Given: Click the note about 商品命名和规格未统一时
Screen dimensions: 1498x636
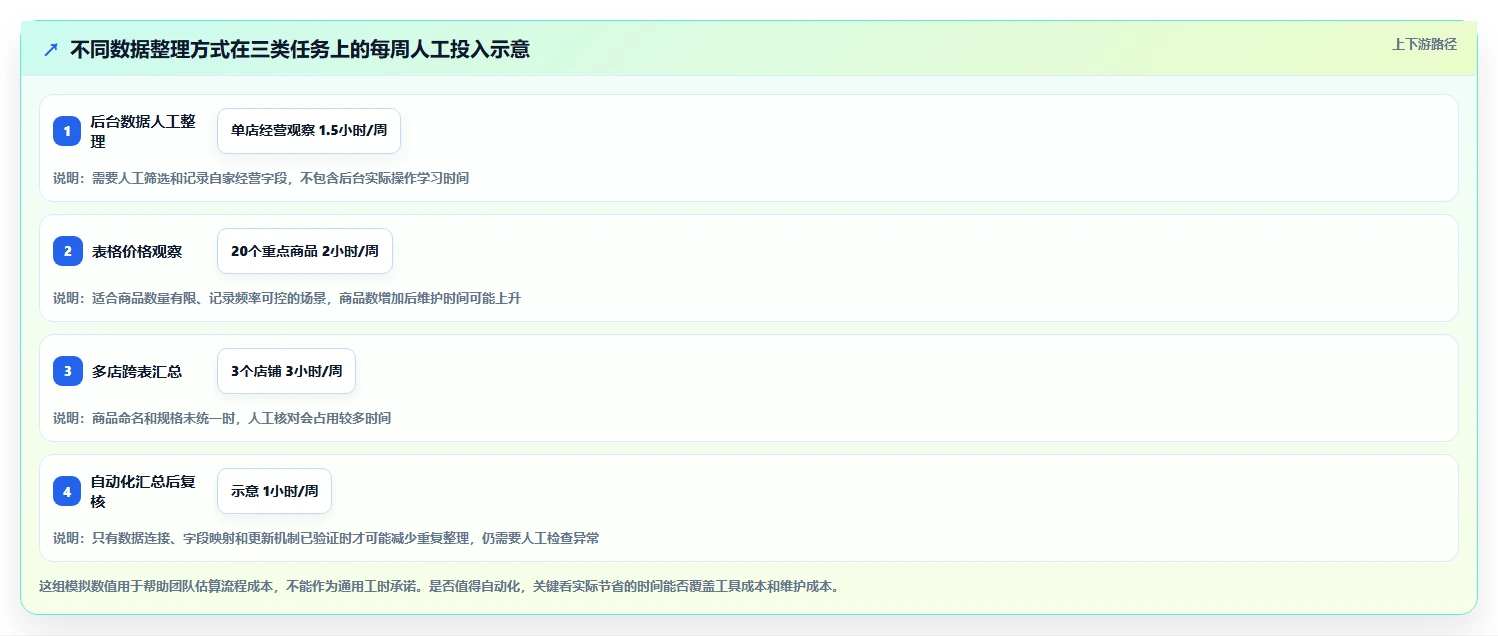Looking at the screenshot, I should pos(222,418).
